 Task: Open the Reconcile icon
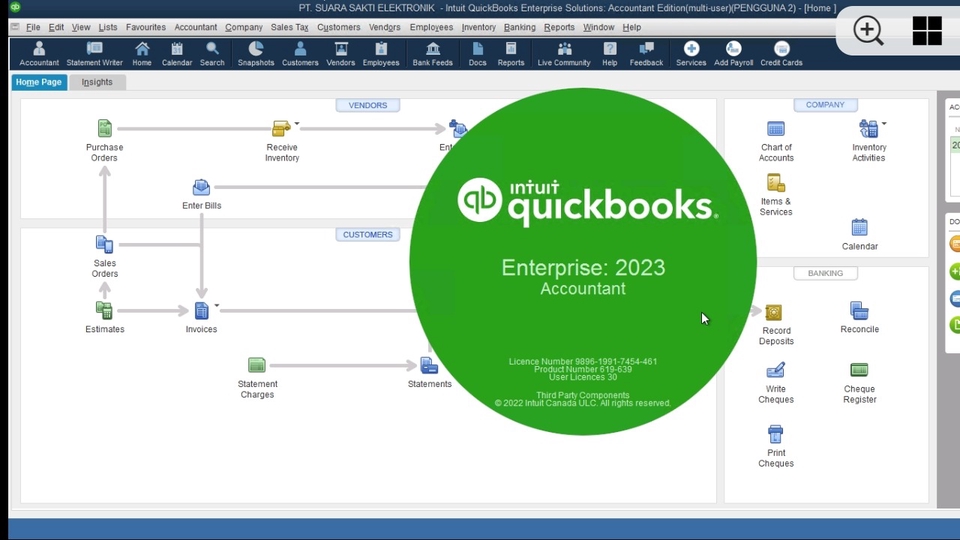(x=859, y=312)
